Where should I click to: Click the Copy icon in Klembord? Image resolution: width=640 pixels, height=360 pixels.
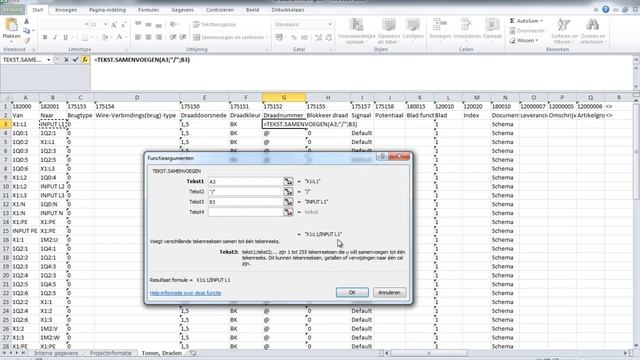(27, 31)
